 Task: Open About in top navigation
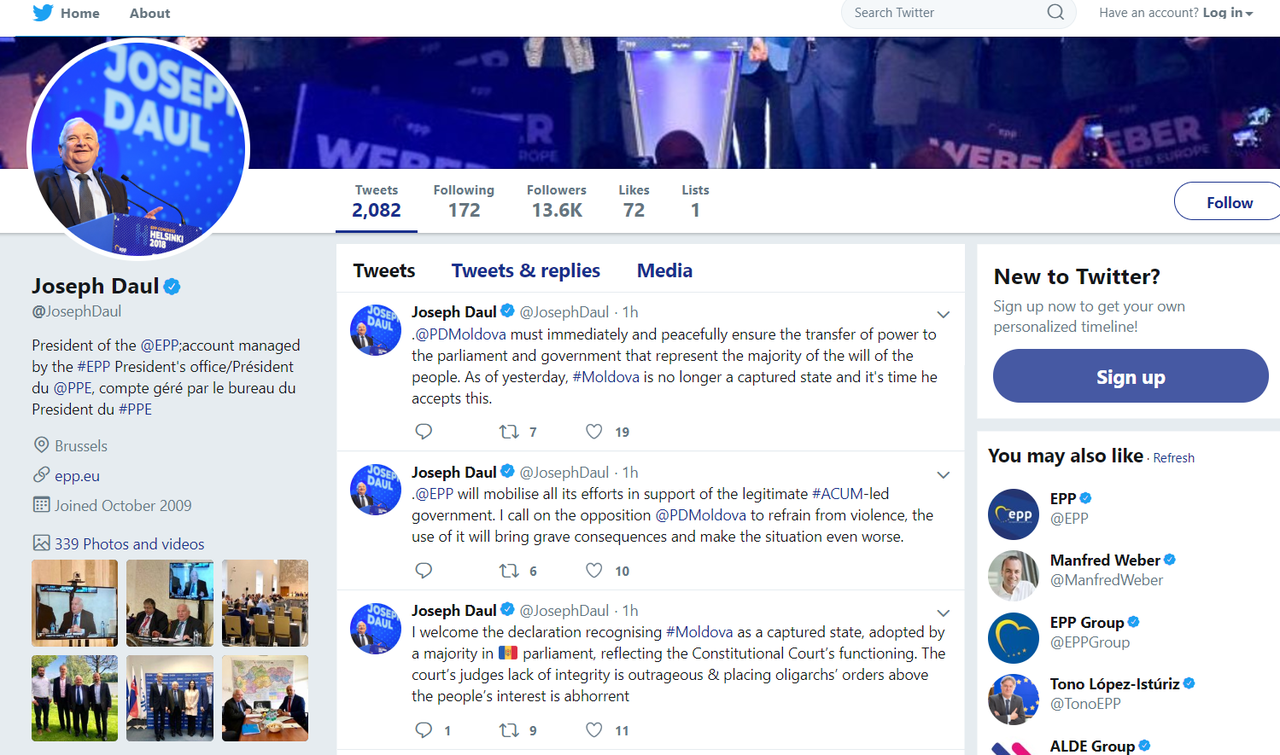[x=150, y=13]
